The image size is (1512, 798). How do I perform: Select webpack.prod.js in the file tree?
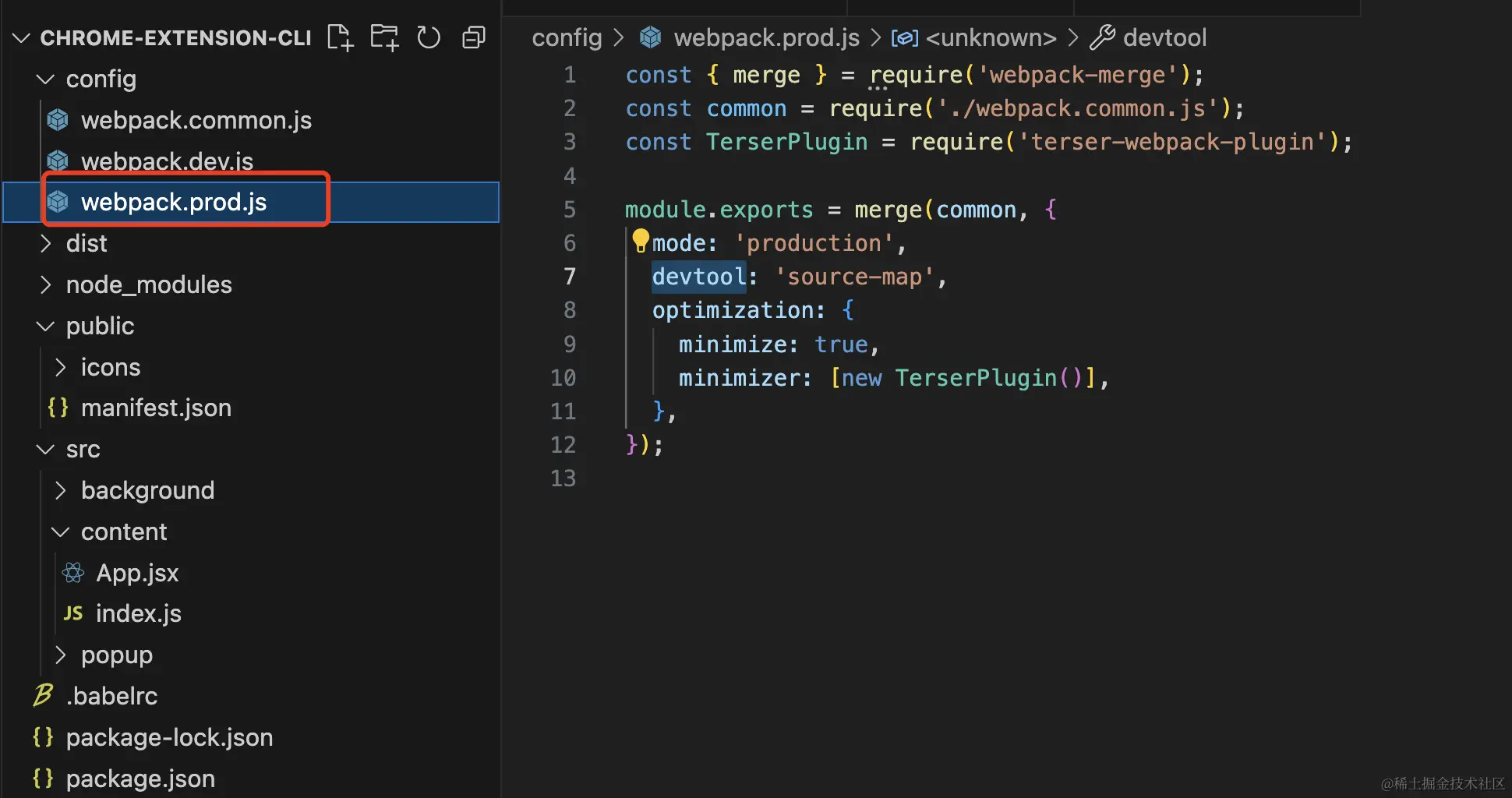[x=174, y=202]
